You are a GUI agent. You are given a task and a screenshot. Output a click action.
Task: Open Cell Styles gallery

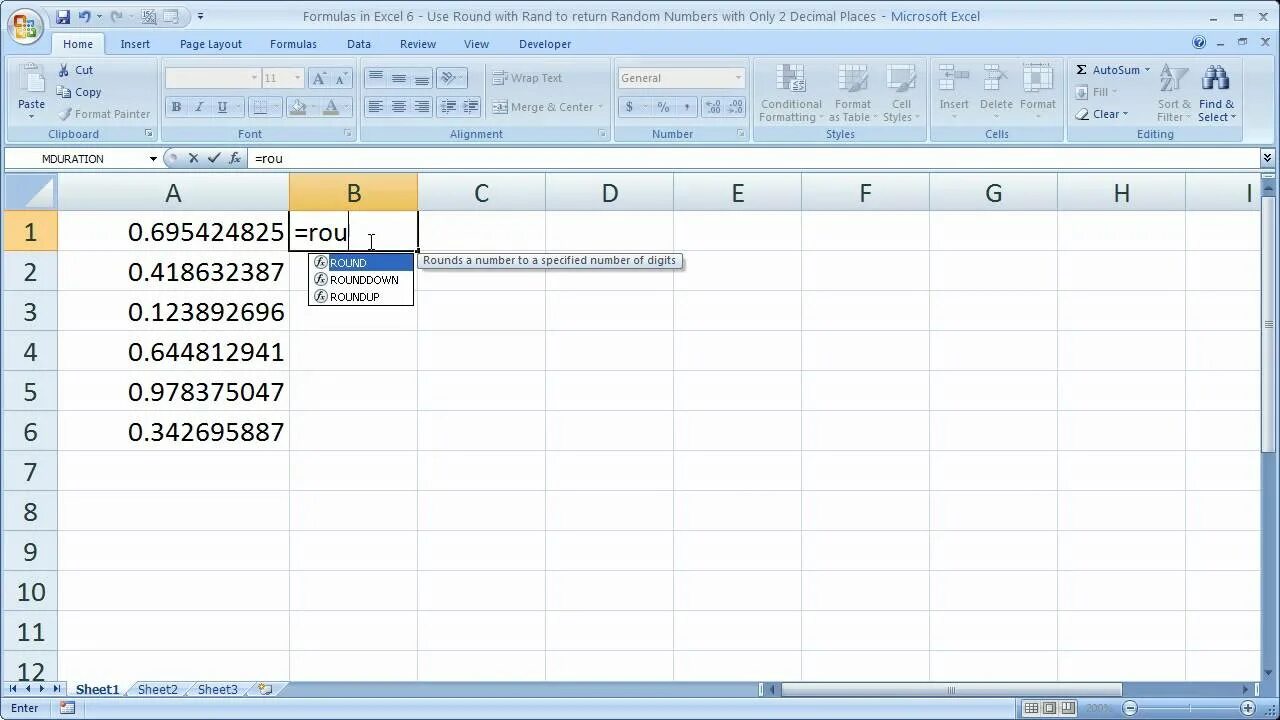pyautogui.click(x=901, y=93)
